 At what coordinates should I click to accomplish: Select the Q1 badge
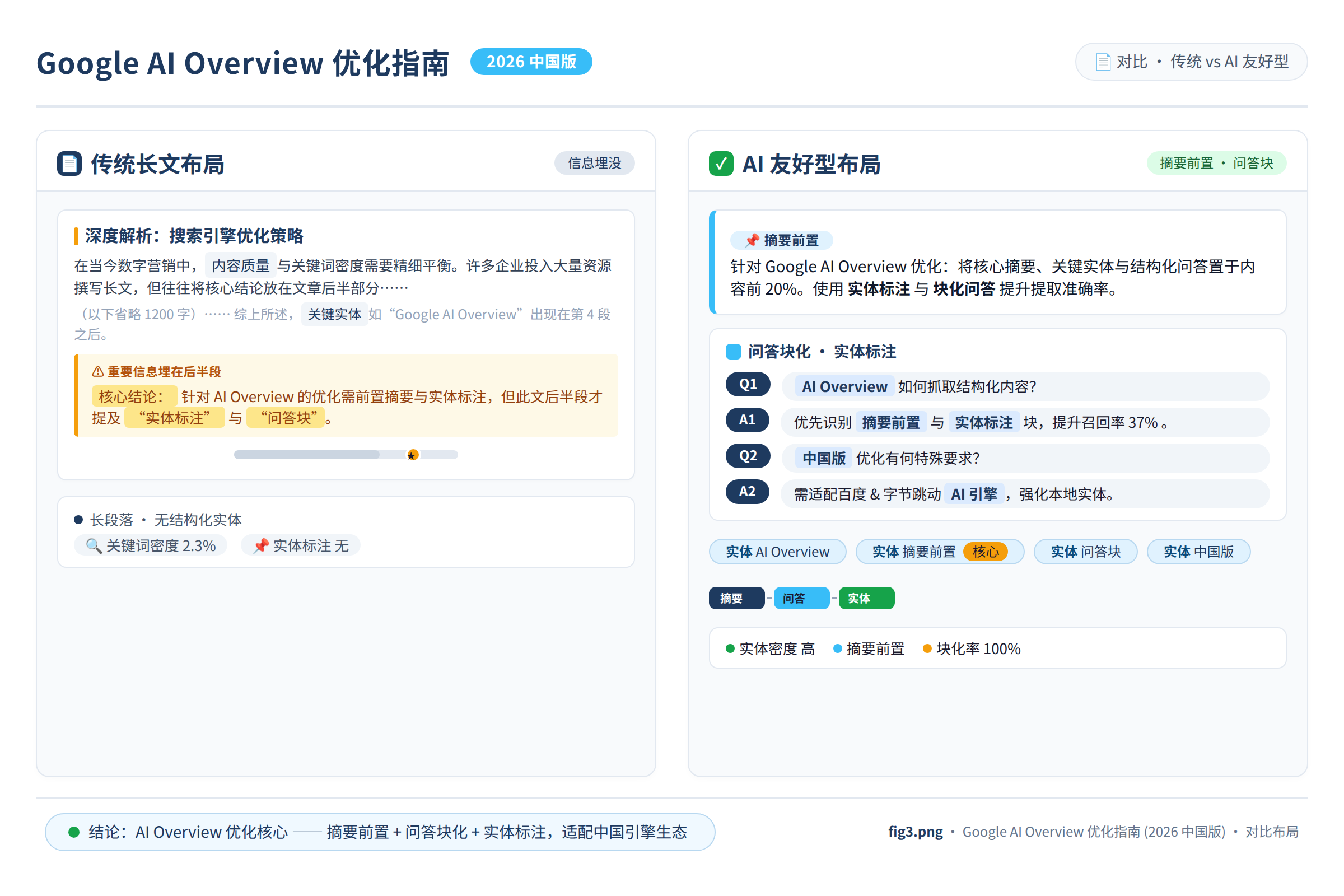[x=748, y=384]
